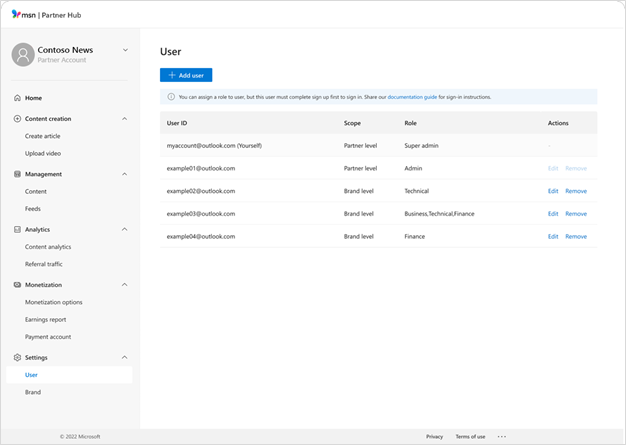Open the footer more options ellipsis
626x445 pixels.
click(x=502, y=437)
